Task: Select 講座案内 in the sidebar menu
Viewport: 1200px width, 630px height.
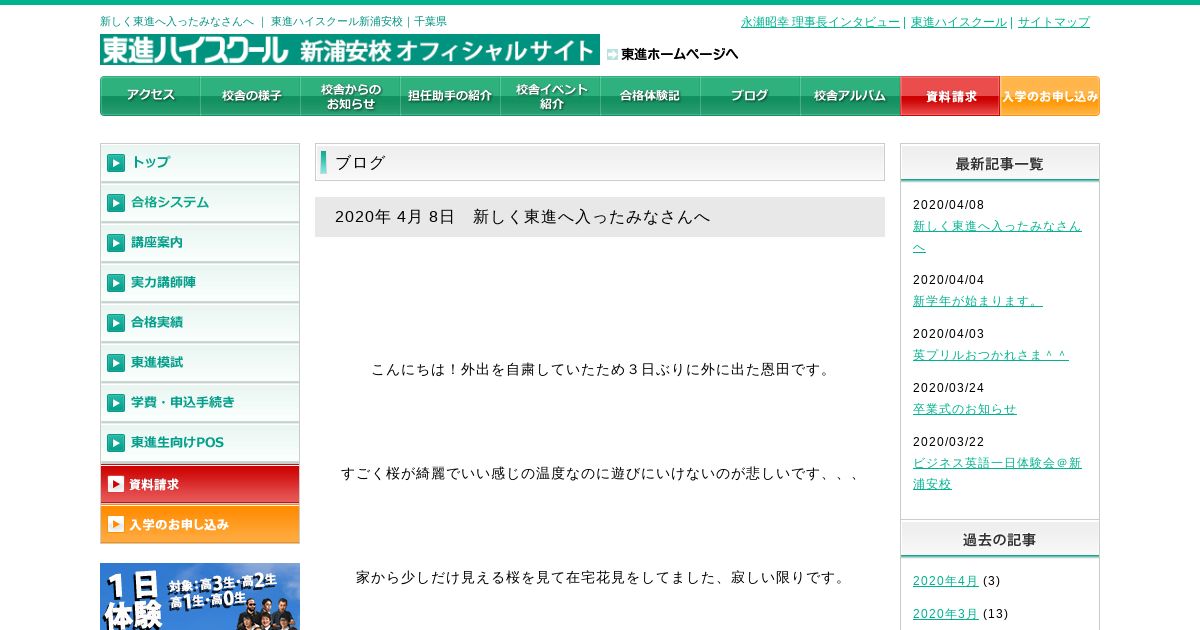Action: [x=200, y=242]
